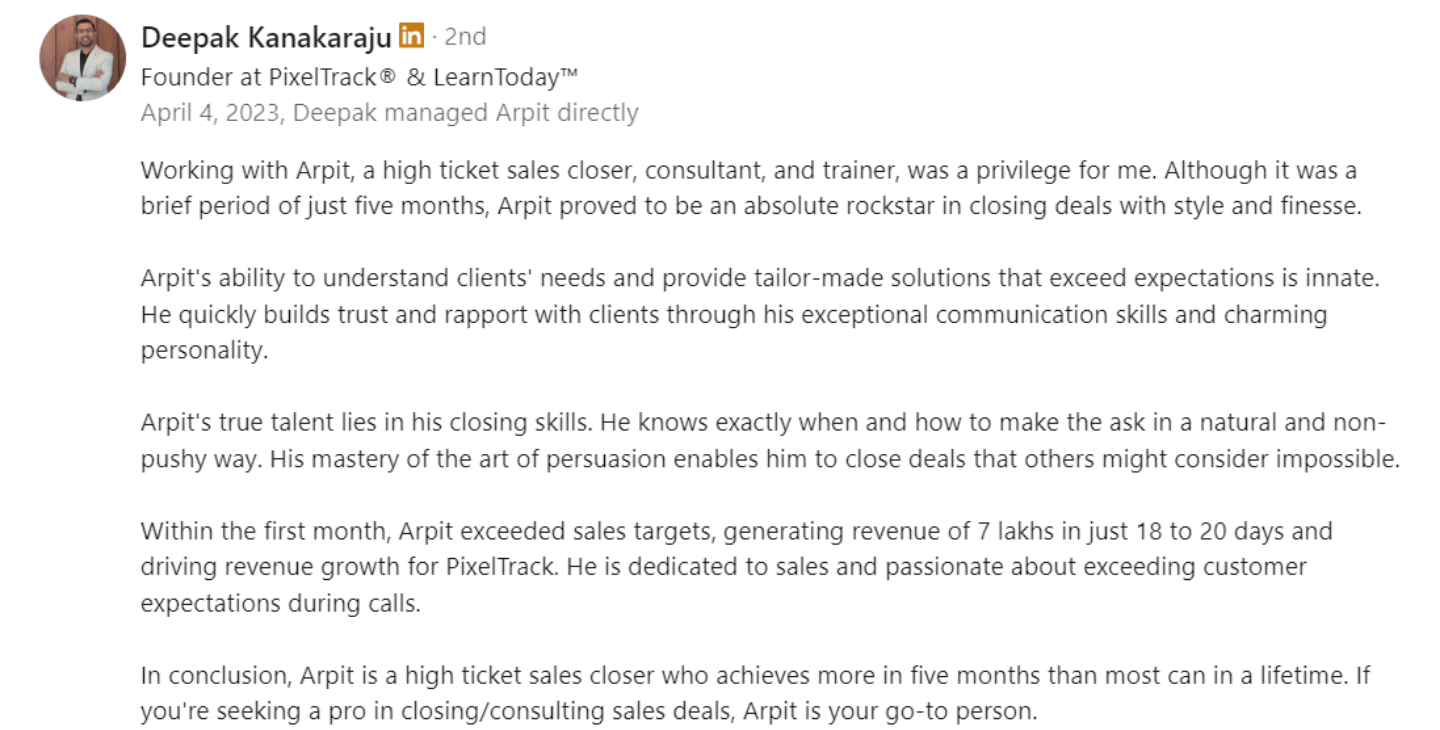This screenshot has height=730, width=1440.
Task: Click the April 4, 2023 date text
Action: click(x=213, y=113)
